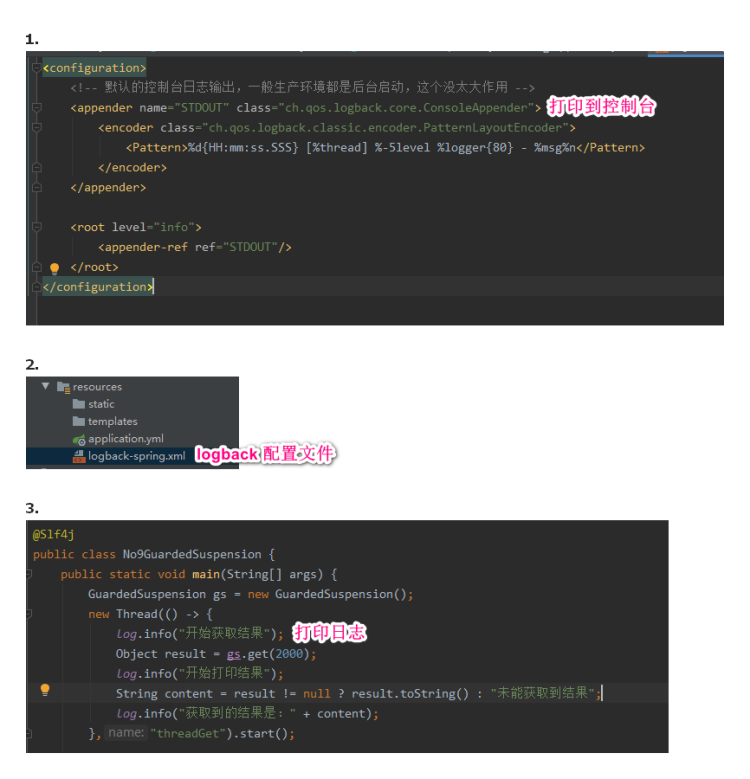Image resolution: width=750 pixels, height=779 pixels.
Task: Click the application.yml Spring file icon
Action: (79, 439)
